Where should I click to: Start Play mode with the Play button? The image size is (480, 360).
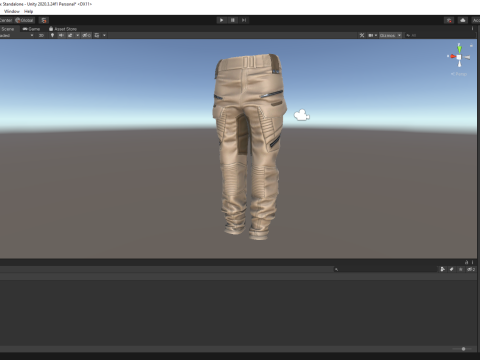point(221,20)
